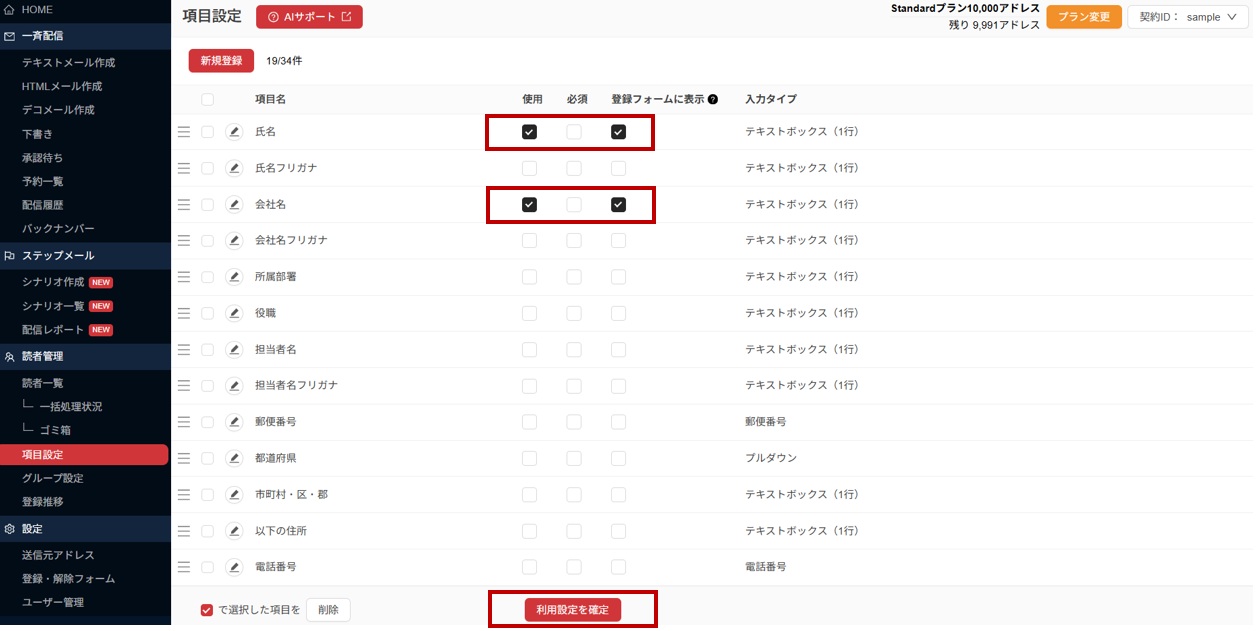Image resolution: width=1258 pixels, height=631 pixels.
Task: Open the edit pencil for 郵便番号 row
Action: pos(234,422)
